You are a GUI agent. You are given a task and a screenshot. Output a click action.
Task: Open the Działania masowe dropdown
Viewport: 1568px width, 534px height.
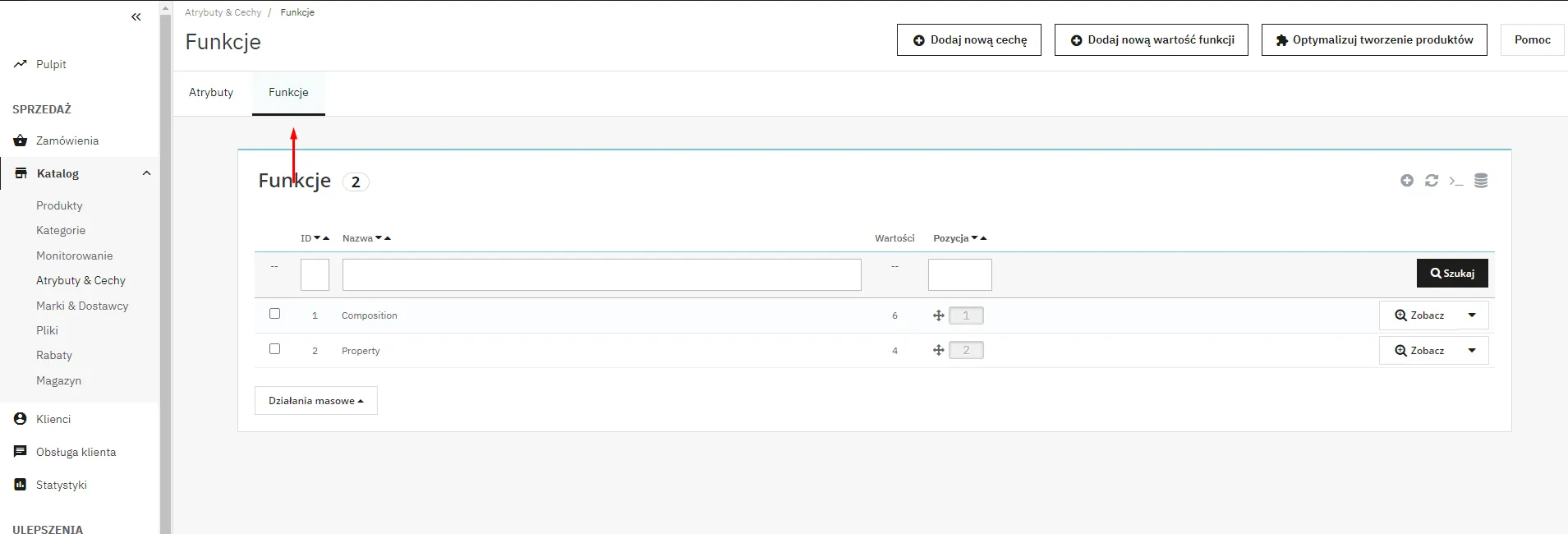pyautogui.click(x=315, y=401)
